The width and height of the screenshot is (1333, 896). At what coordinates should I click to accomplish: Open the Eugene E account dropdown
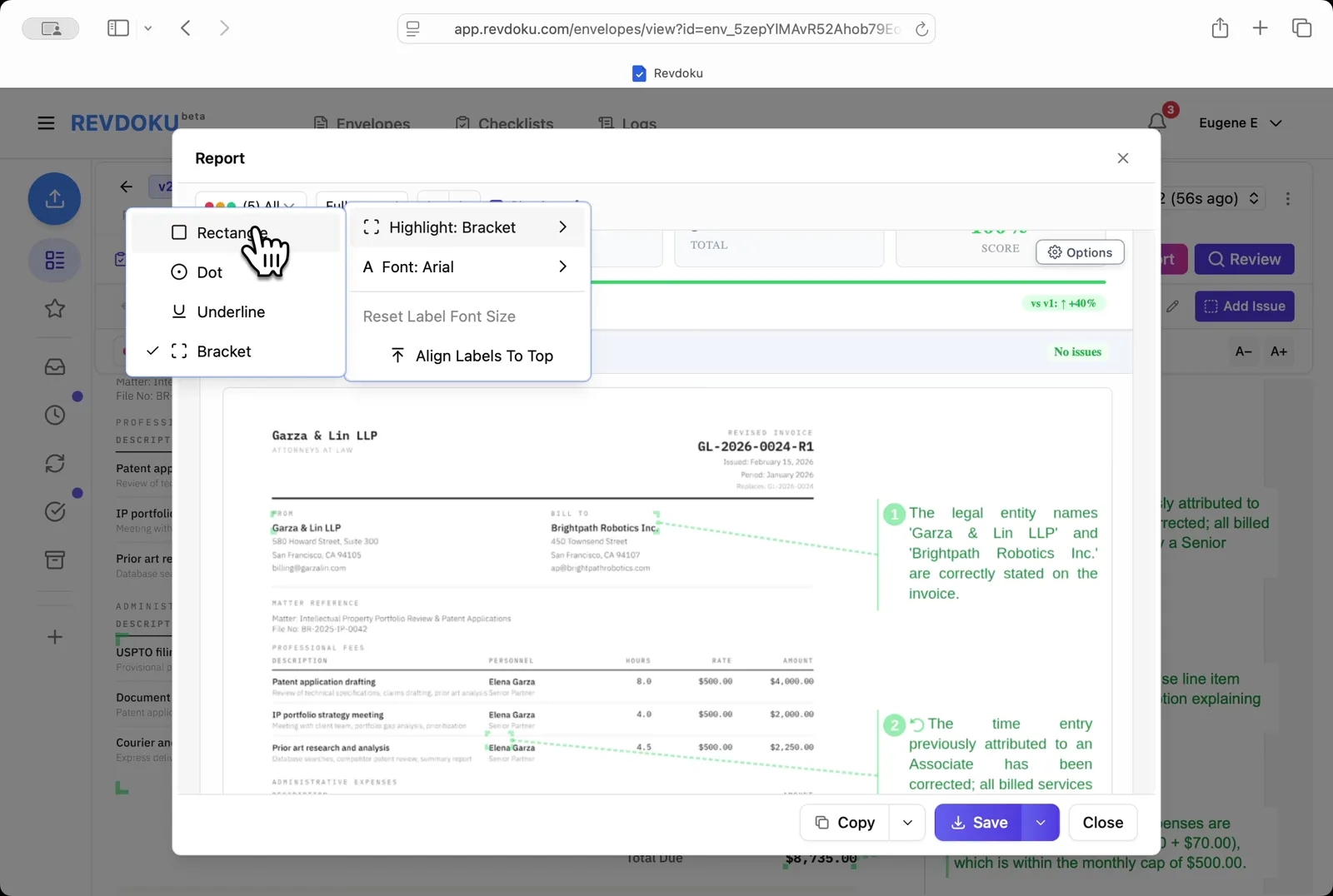(x=1241, y=122)
